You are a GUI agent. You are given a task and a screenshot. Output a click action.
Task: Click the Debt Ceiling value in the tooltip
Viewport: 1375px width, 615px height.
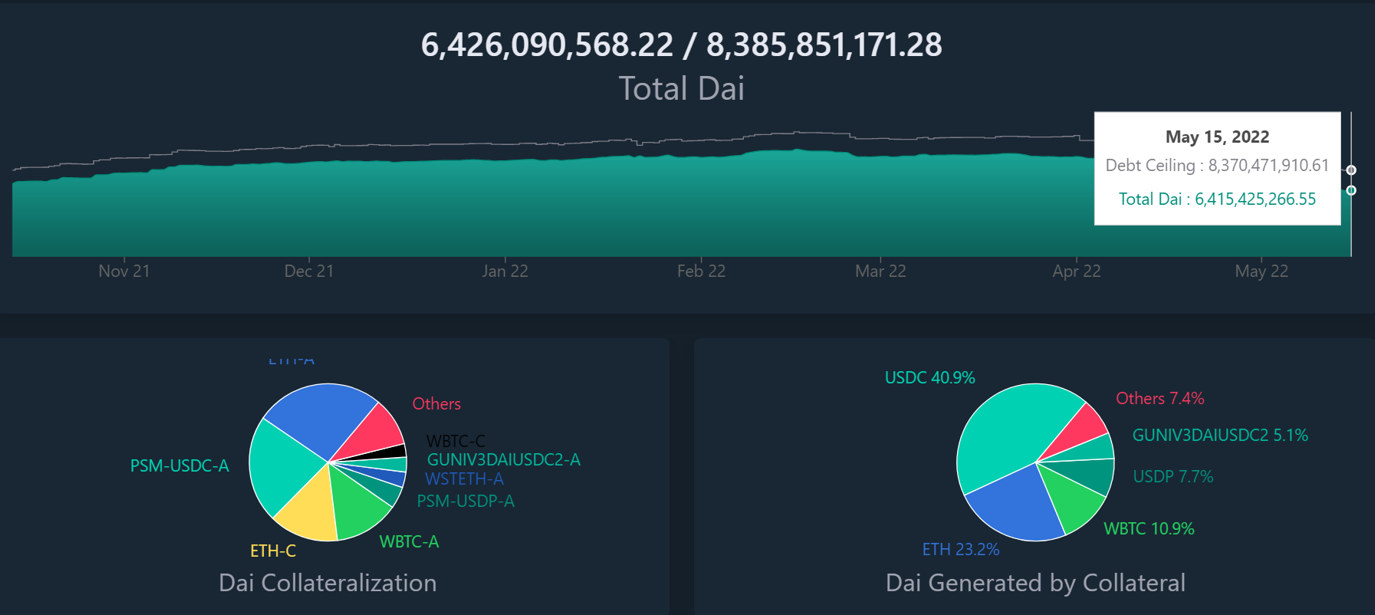[1268, 166]
